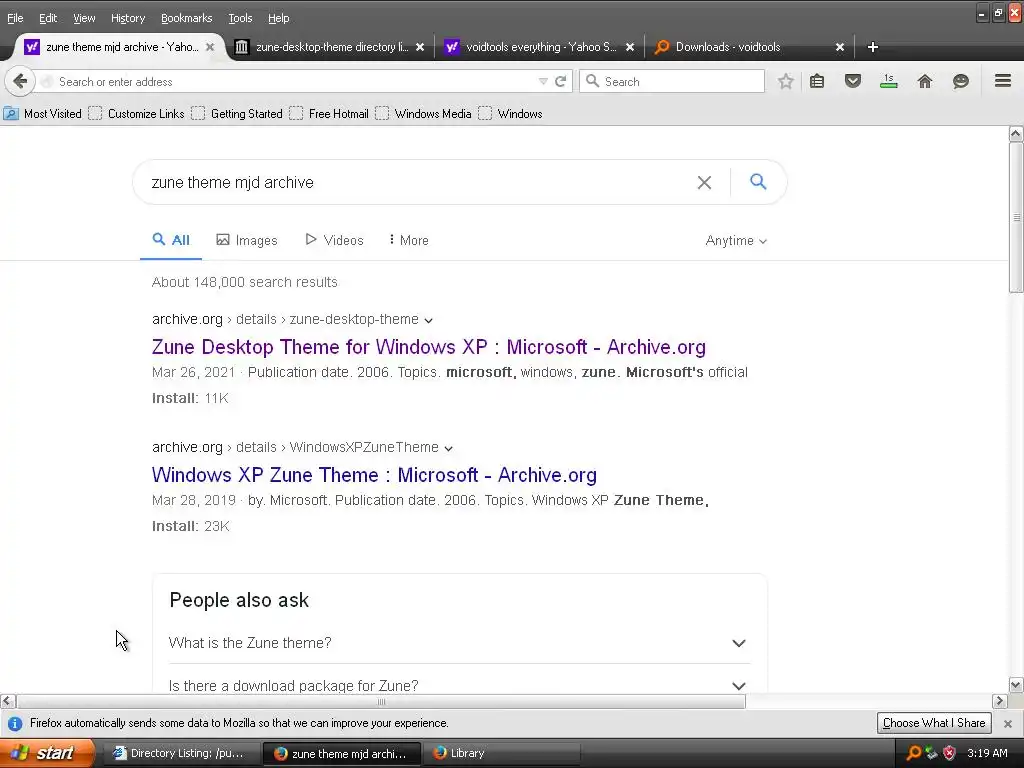Click horizontal scrollbar left arrow
The width and height of the screenshot is (1024, 768).
click(7, 701)
